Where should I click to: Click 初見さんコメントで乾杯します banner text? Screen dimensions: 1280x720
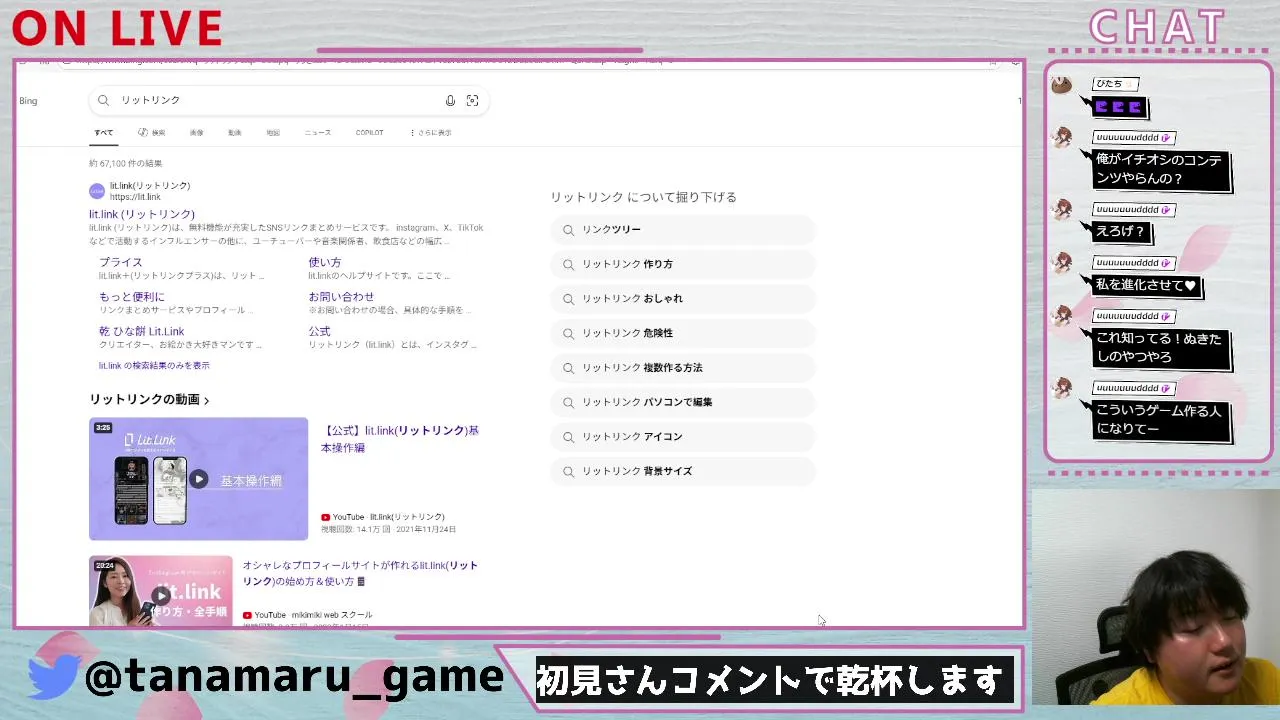[x=768, y=681]
